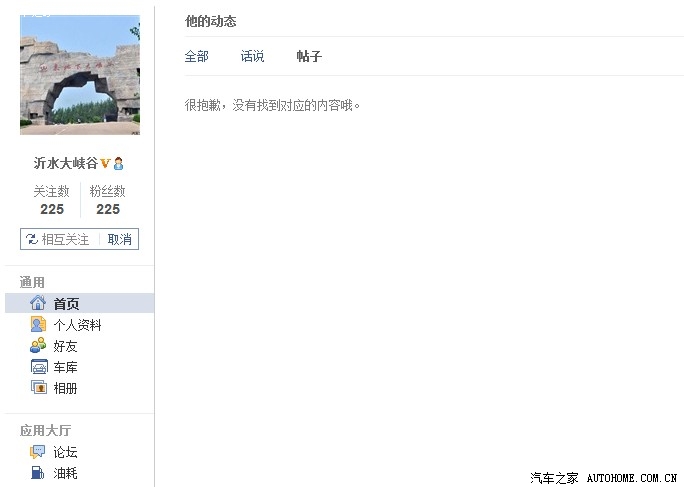The image size is (684, 487).
Task: Click the 相册 photo album icon
Action: click(x=38, y=388)
